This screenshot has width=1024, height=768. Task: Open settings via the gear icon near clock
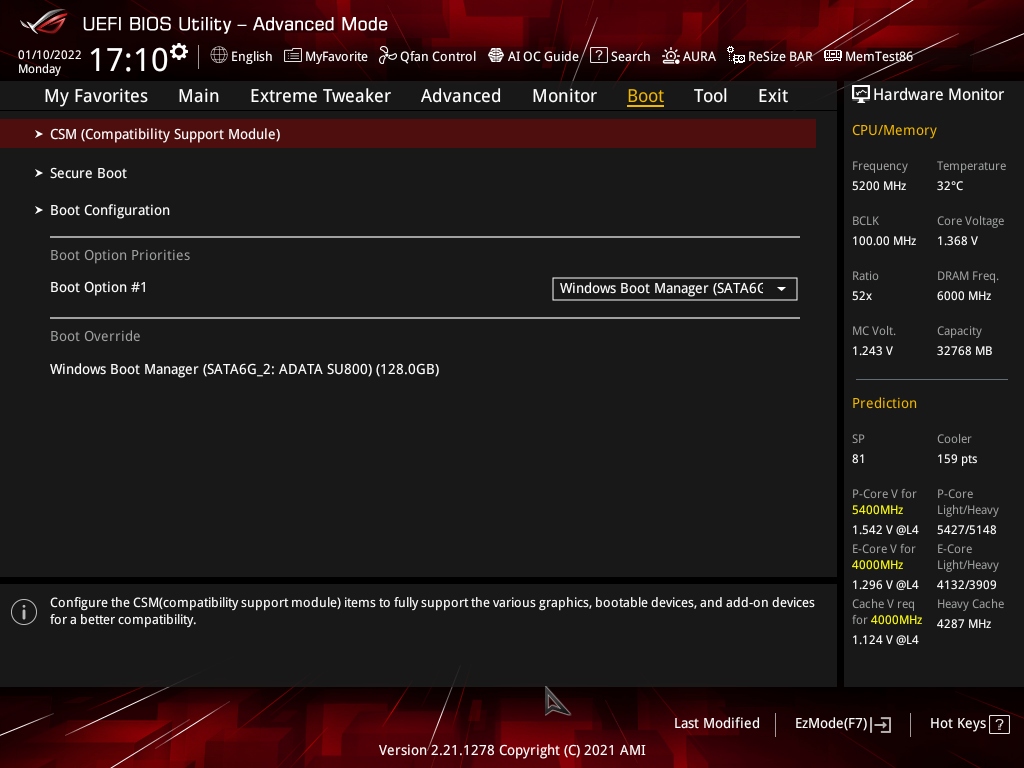click(179, 52)
